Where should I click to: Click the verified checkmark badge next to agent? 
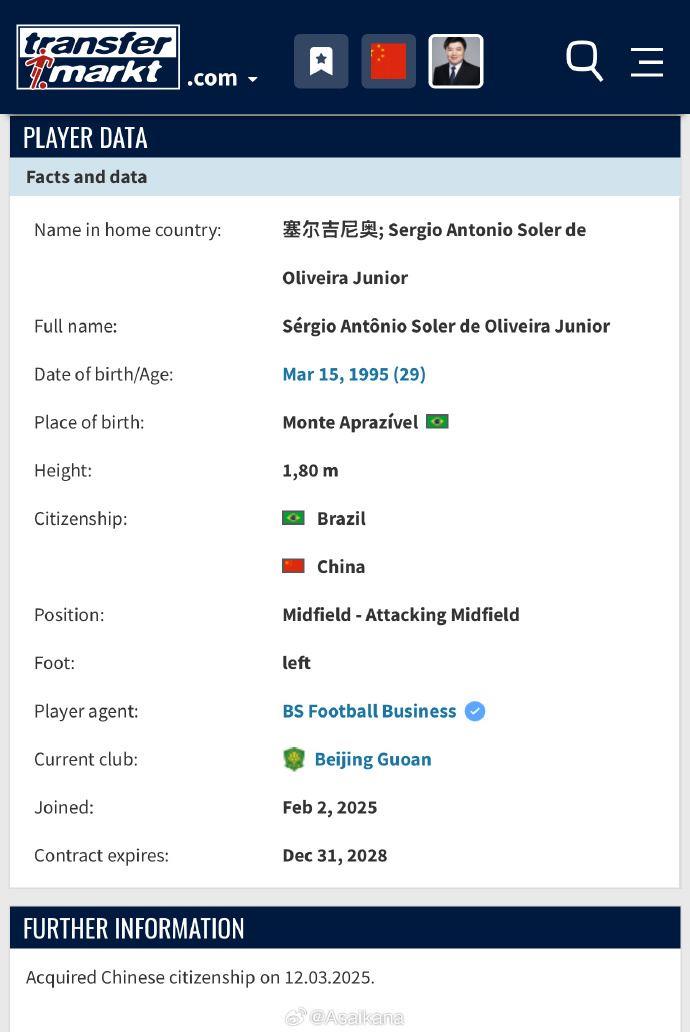click(x=475, y=711)
